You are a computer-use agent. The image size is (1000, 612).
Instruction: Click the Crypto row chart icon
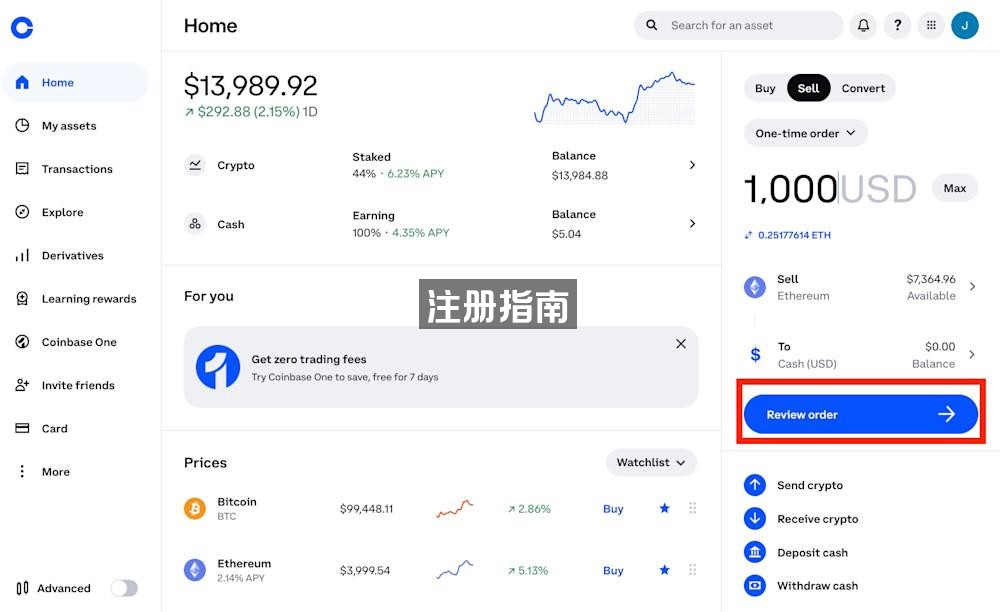coord(195,165)
